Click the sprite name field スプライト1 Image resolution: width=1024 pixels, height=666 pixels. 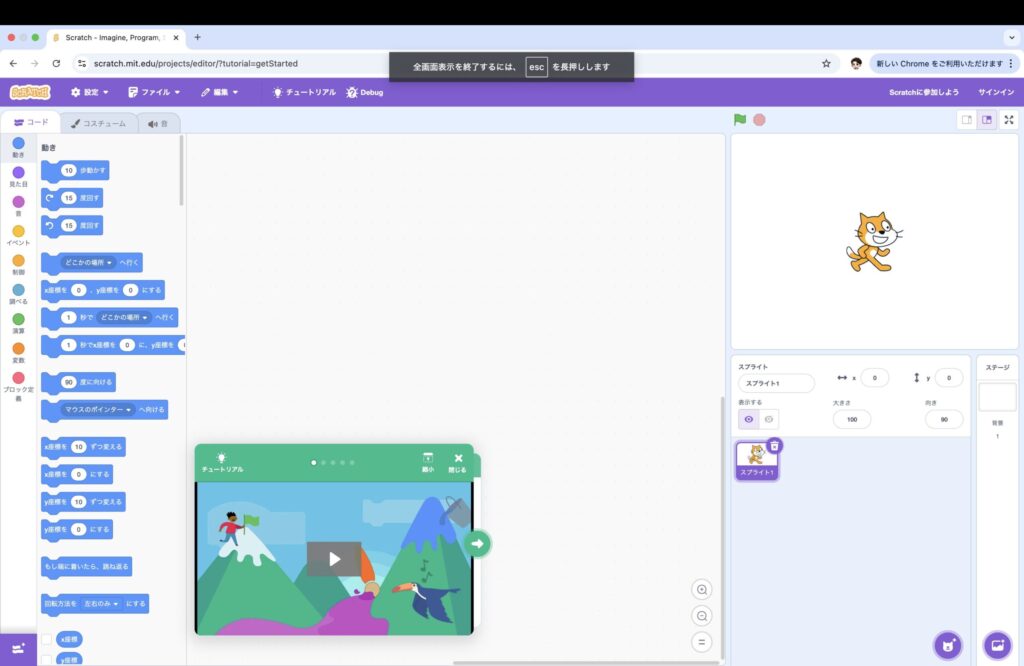776,383
